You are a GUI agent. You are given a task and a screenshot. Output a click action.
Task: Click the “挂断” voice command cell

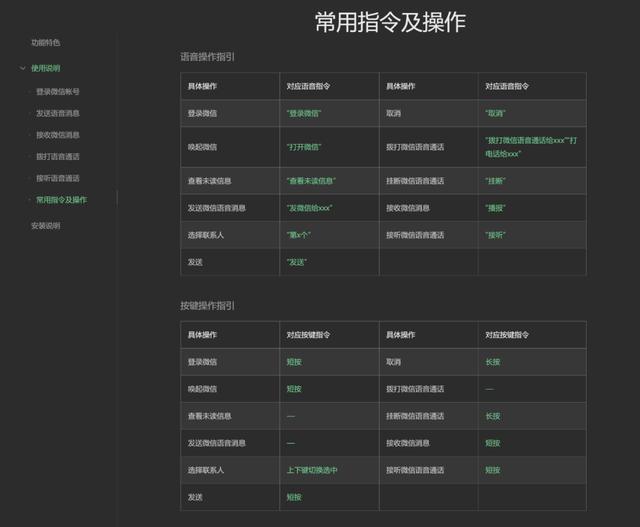click(x=495, y=181)
